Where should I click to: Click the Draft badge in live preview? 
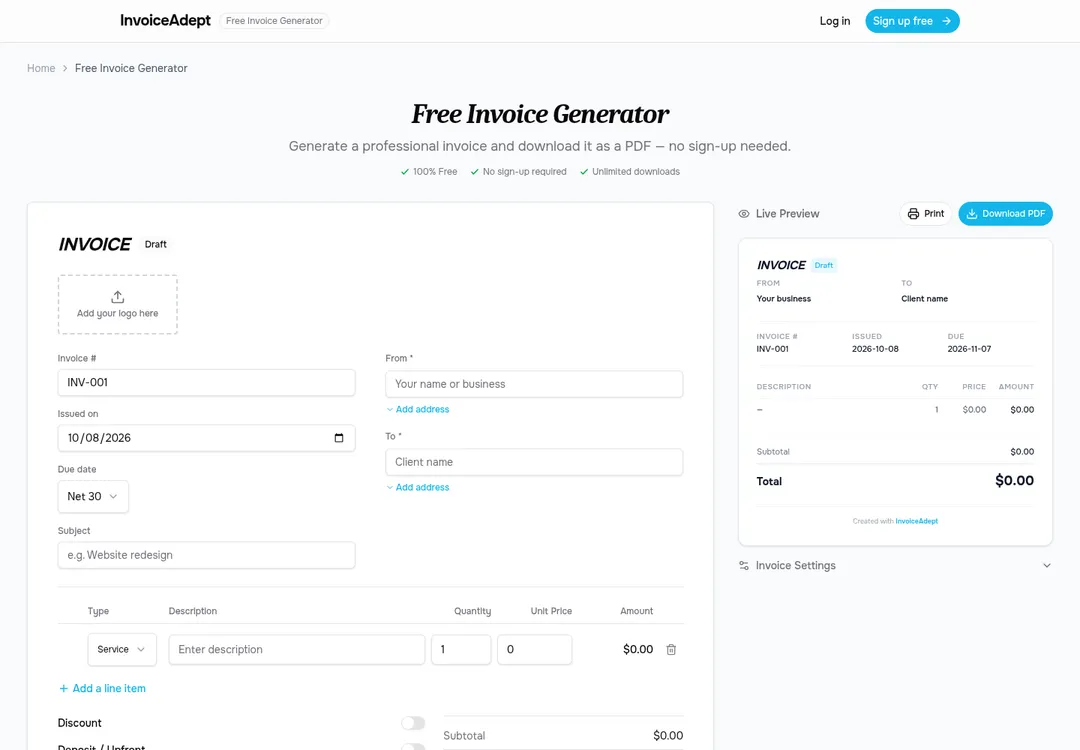pyautogui.click(x=824, y=265)
